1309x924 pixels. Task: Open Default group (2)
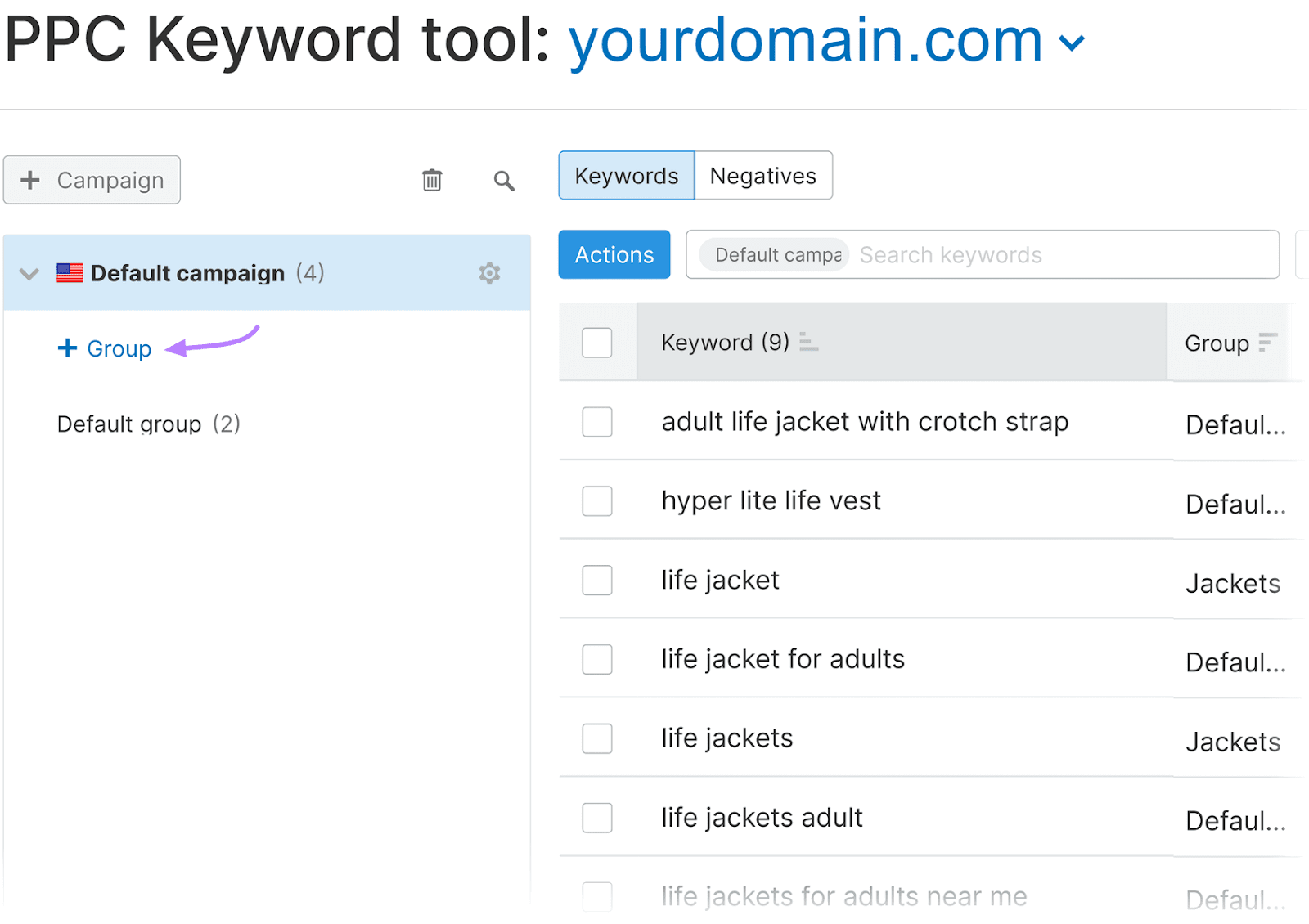click(x=148, y=424)
